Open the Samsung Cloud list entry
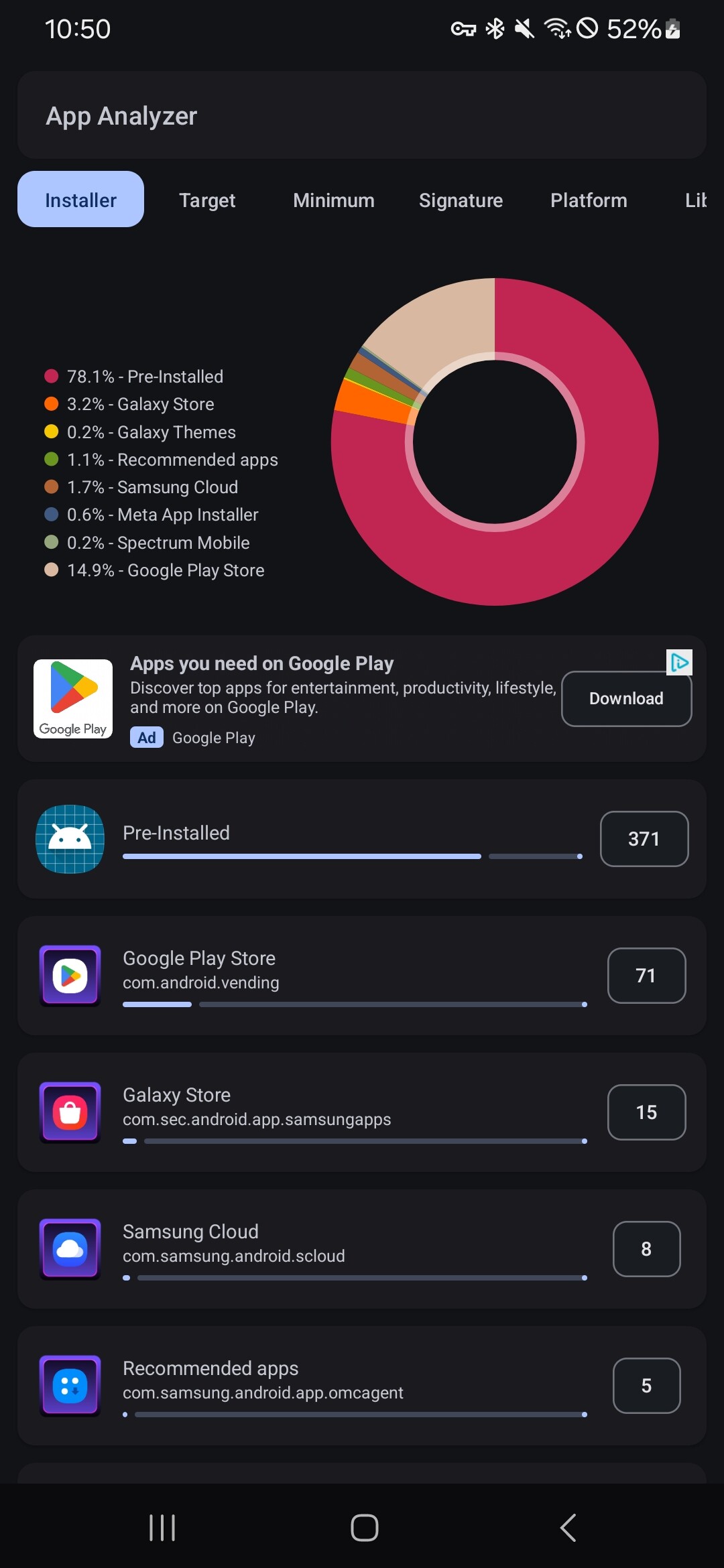This screenshot has width=724, height=1568. pos(362,1249)
